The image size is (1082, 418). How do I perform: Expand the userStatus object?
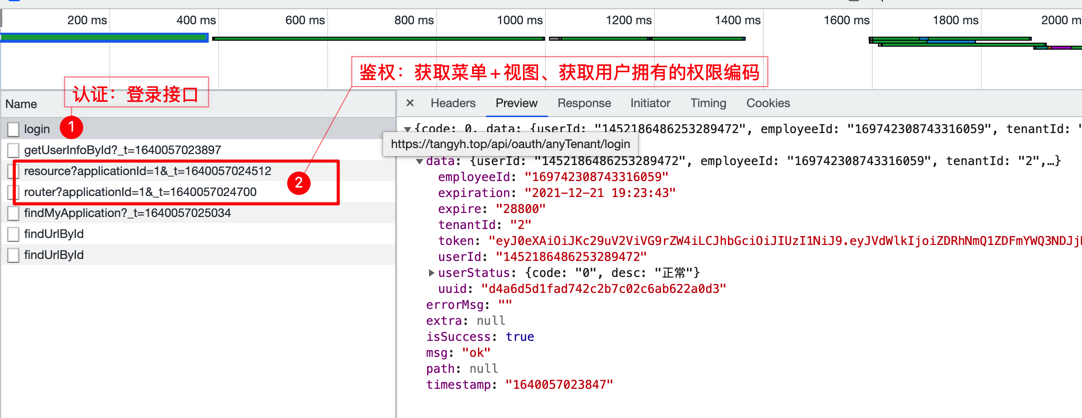click(x=431, y=273)
